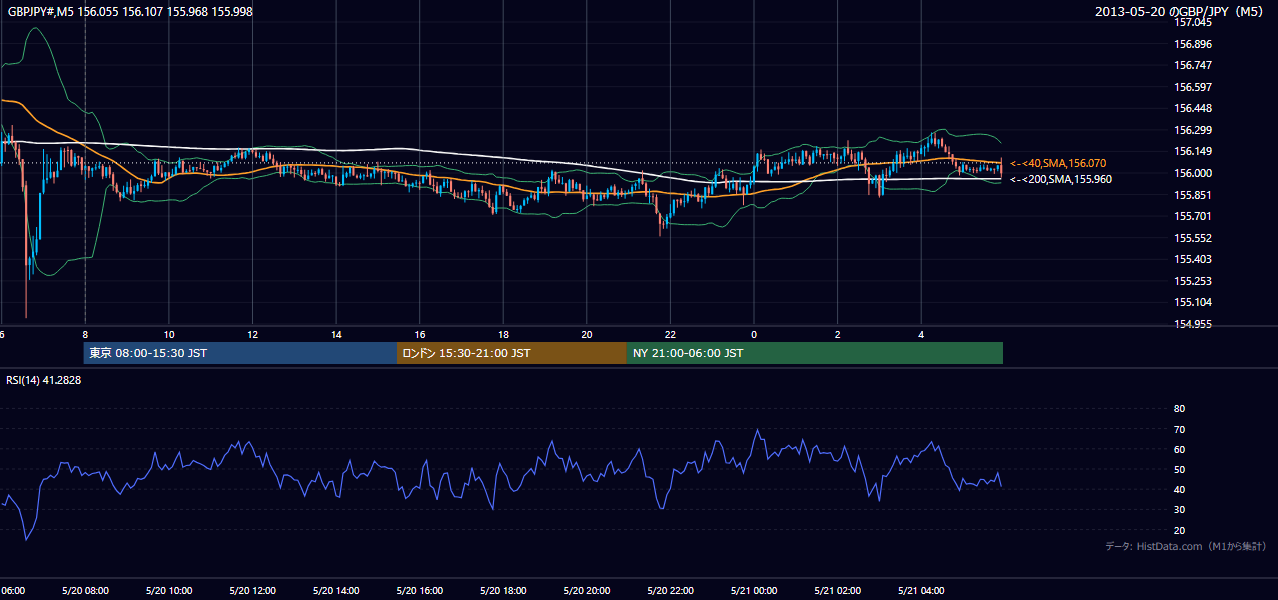Screen dimensions: 1278x600
Task: Click price axis label 155.403
Action: pyautogui.click(x=1192, y=259)
